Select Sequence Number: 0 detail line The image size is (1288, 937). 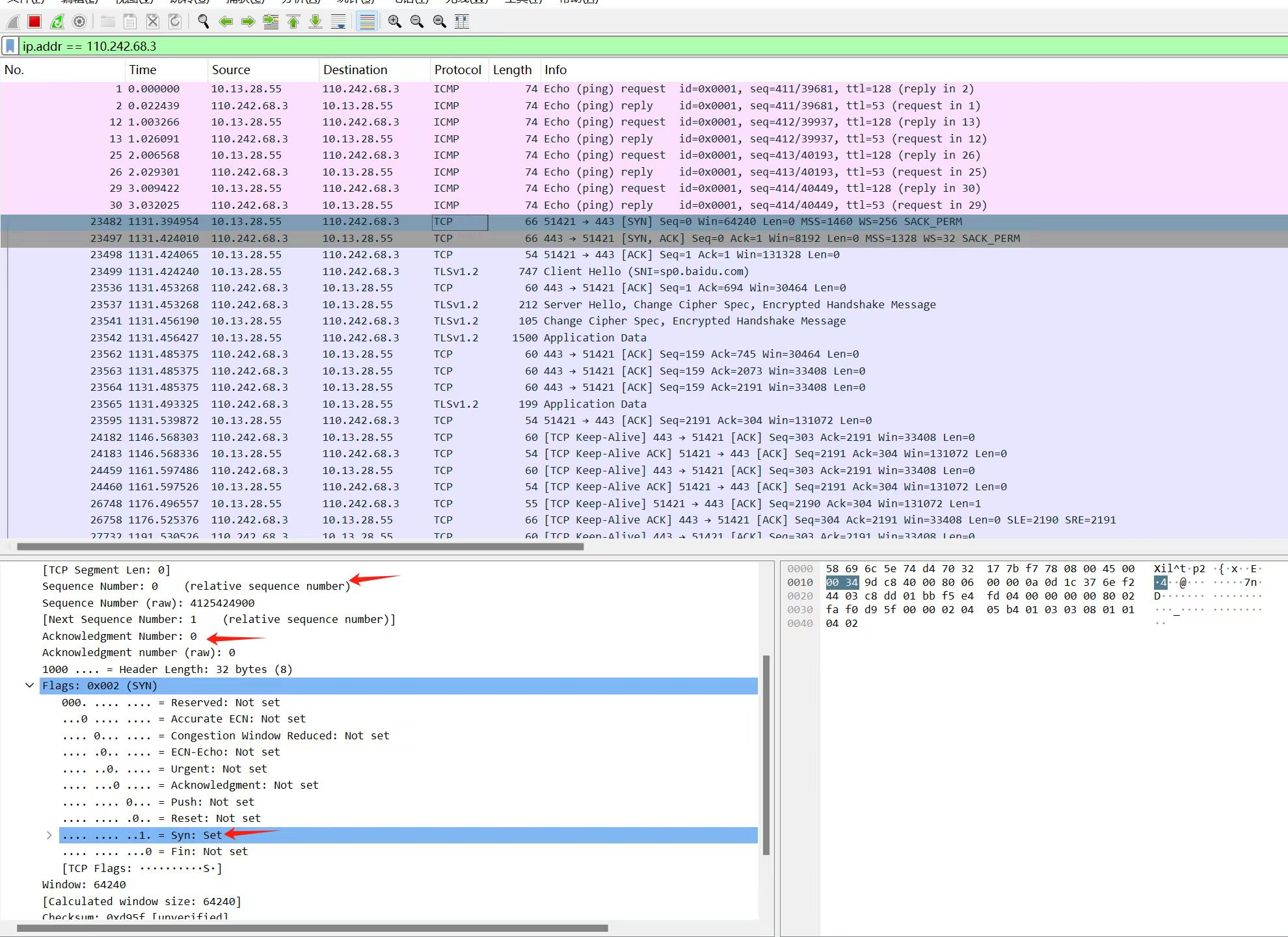coord(196,586)
